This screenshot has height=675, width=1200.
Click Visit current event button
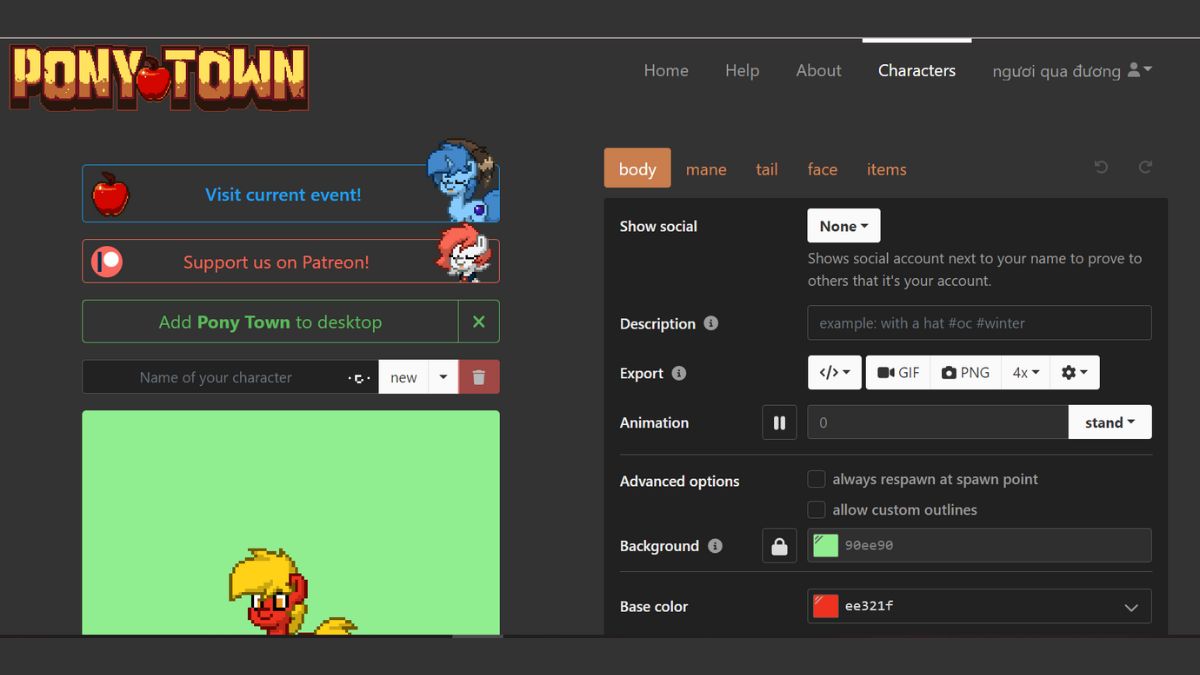click(x=283, y=195)
